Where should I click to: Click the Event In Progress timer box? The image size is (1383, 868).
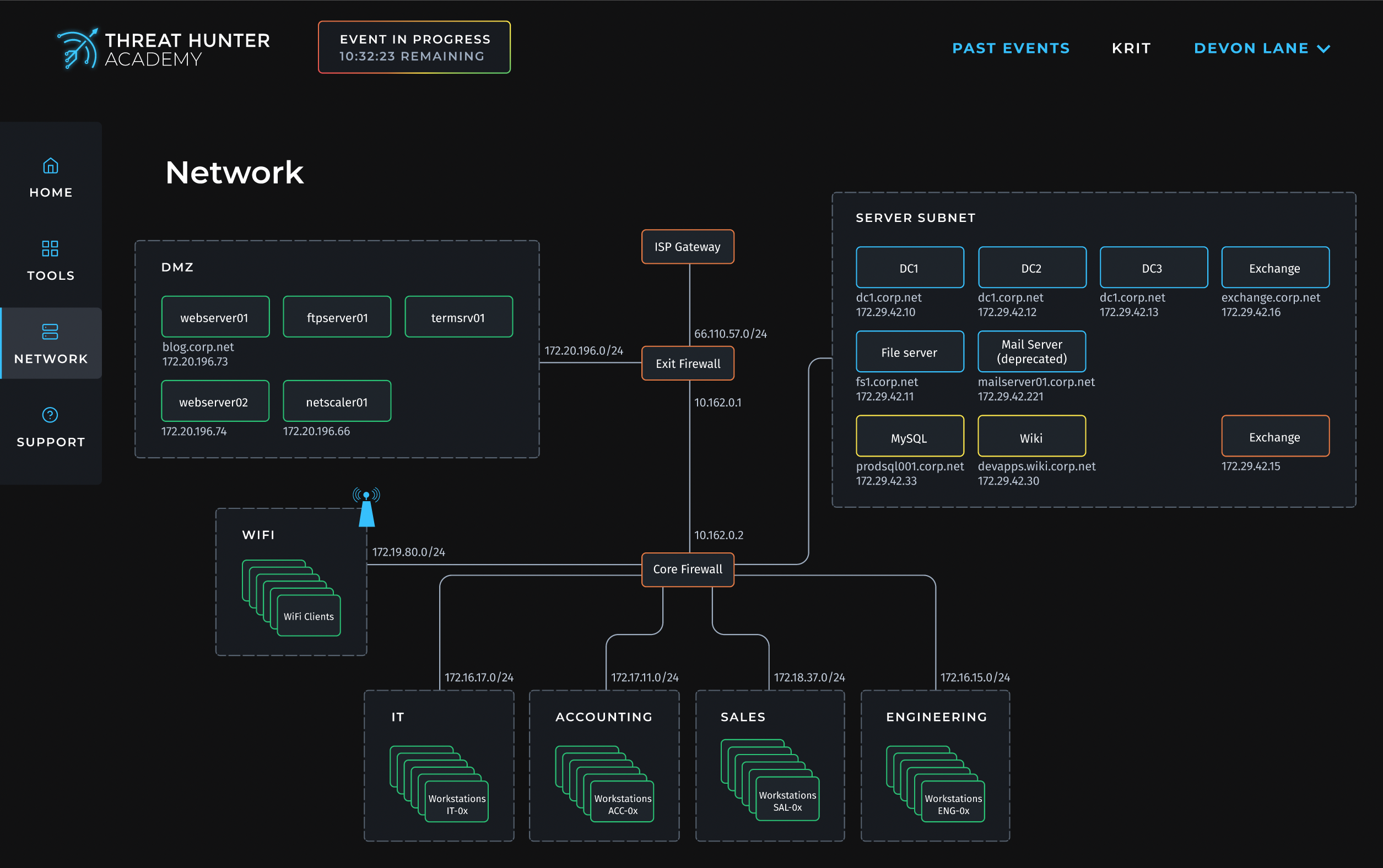(x=414, y=48)
